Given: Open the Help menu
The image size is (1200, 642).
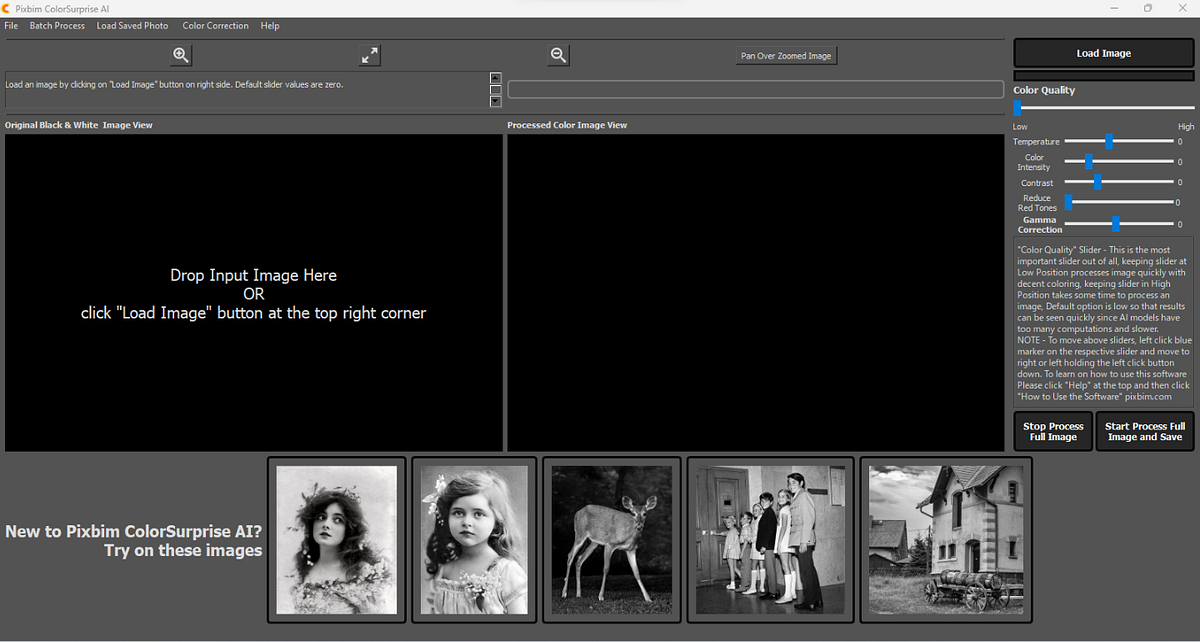Looking at the screenshot, I should (270, 25).
